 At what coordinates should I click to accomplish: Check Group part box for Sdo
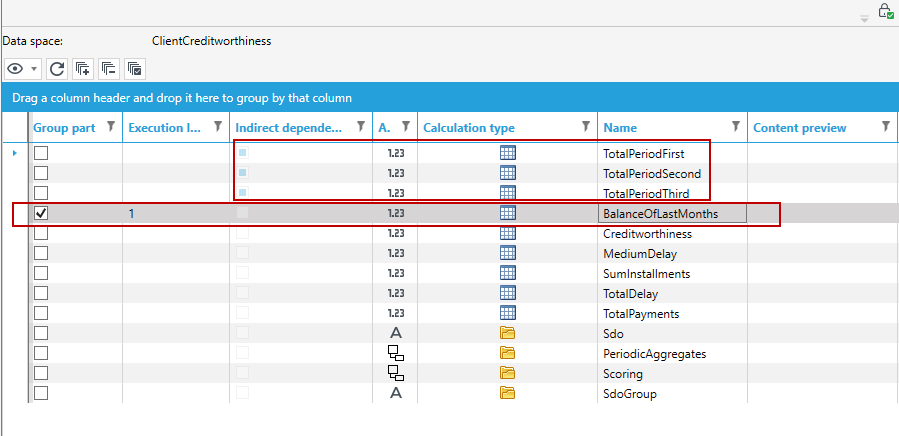[41, 333]
